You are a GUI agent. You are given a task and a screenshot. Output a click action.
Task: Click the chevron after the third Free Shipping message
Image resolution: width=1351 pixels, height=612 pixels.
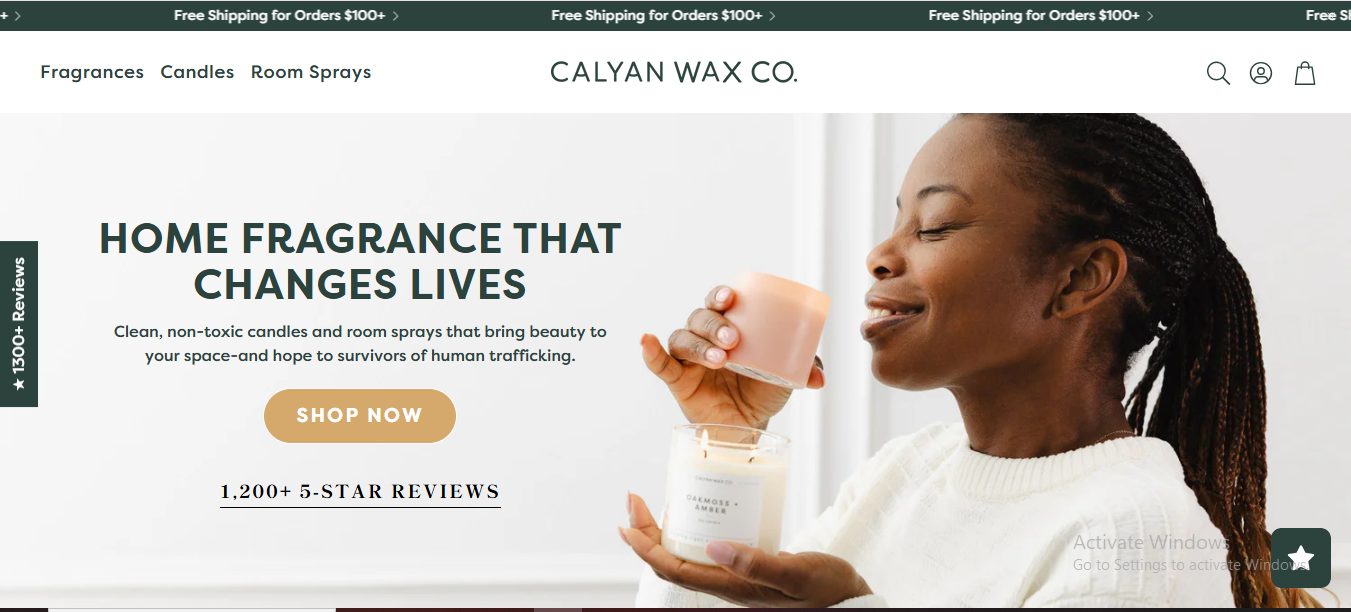click(x=1151, y=16)
